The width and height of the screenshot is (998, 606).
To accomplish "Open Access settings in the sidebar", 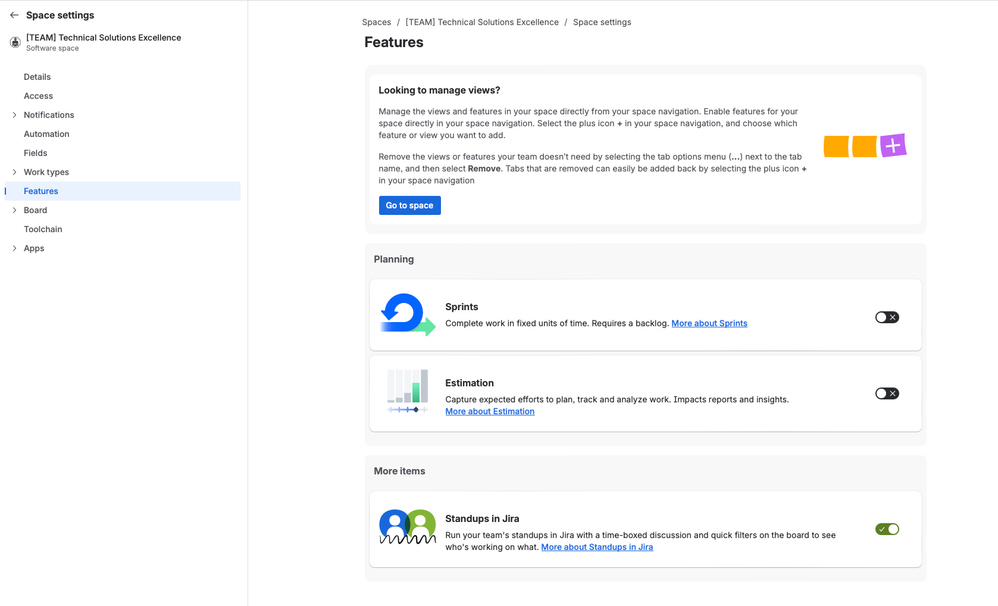I will (x=38, y=96).
